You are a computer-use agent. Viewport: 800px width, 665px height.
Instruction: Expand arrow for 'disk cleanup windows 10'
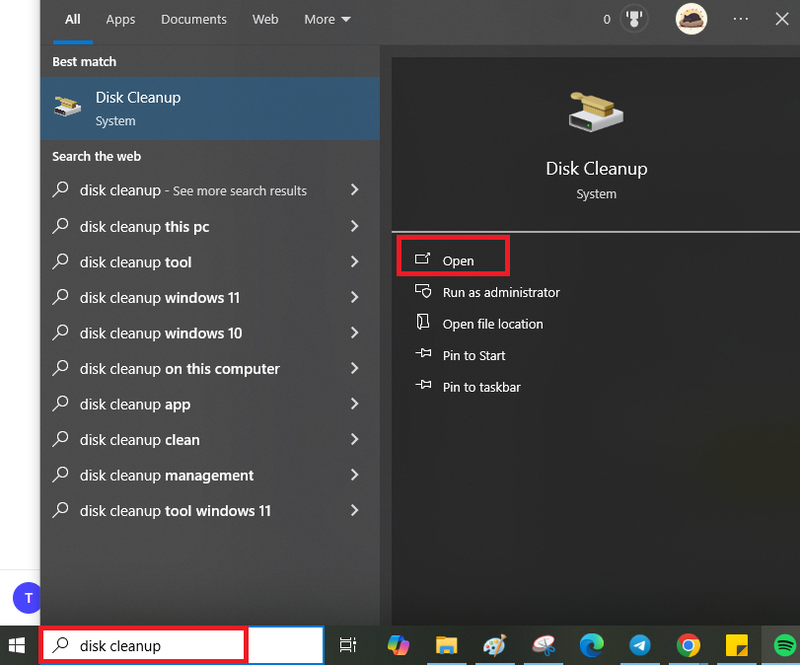pyautogui.click(x=355, y=333)
